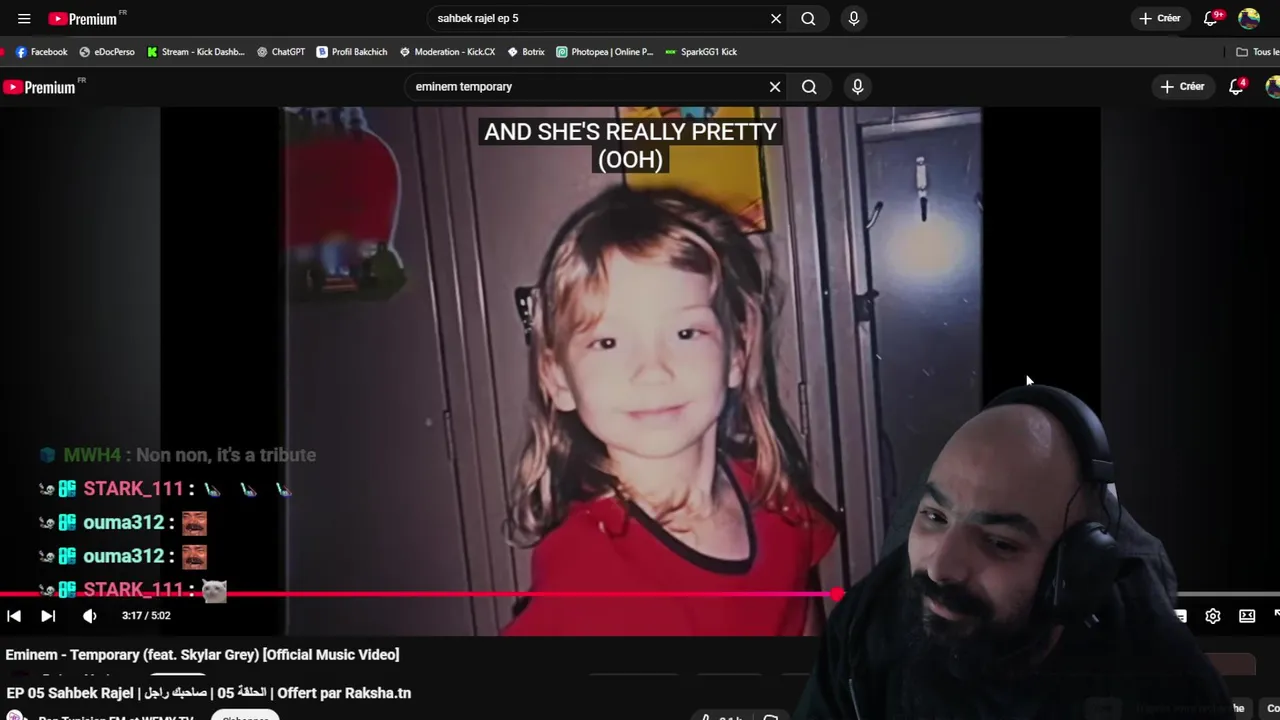Start voice search with the lower microphone
The image size is (1280, 720).
857,87
